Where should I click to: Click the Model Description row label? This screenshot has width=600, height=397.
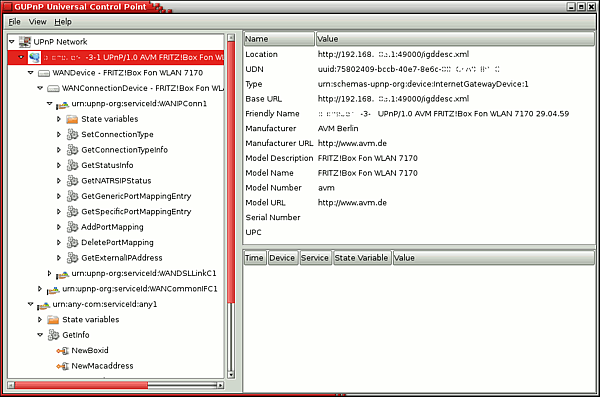point(279,158)
